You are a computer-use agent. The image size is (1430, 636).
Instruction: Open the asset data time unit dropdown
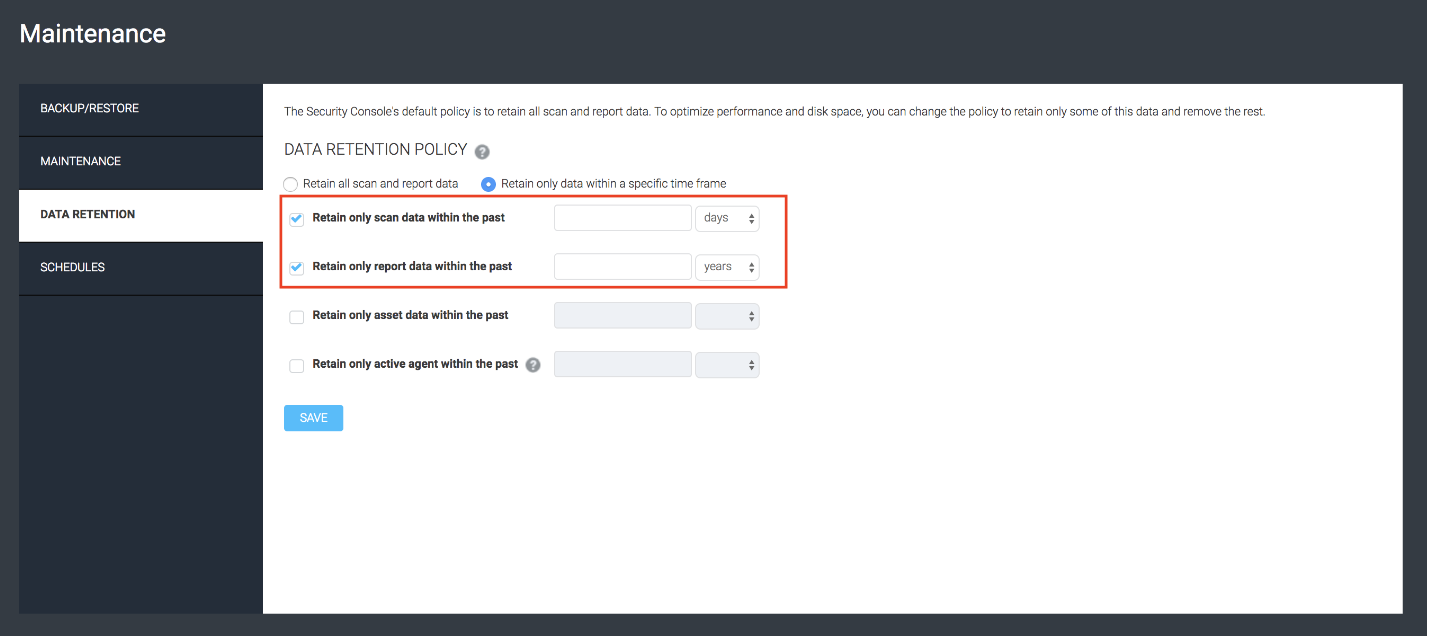727,316
